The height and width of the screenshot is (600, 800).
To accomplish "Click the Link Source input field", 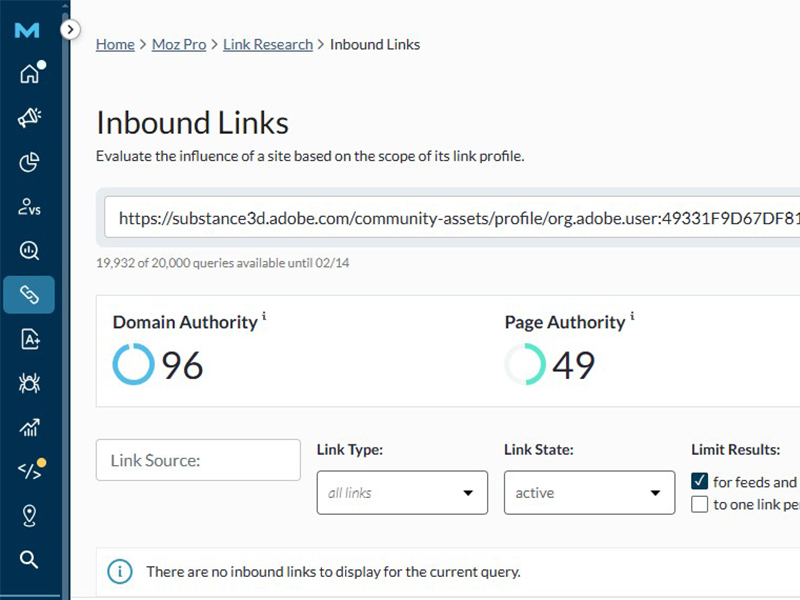I will [x=198, y=460].
